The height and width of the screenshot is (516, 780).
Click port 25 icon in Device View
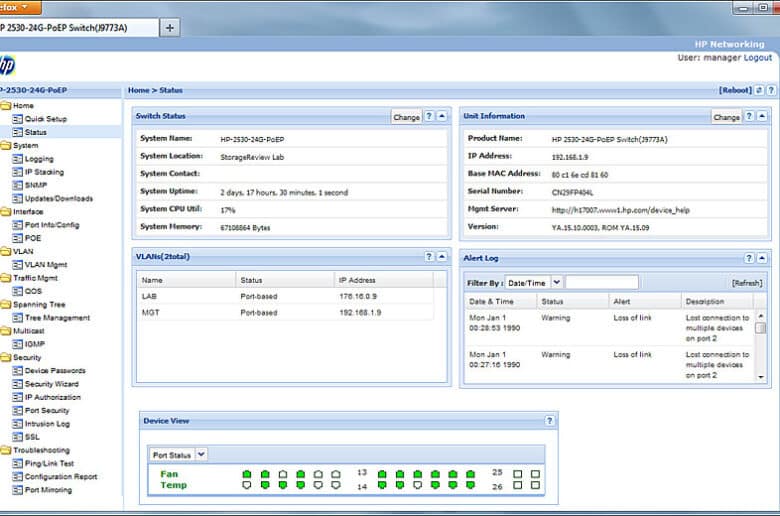(517, 474)
